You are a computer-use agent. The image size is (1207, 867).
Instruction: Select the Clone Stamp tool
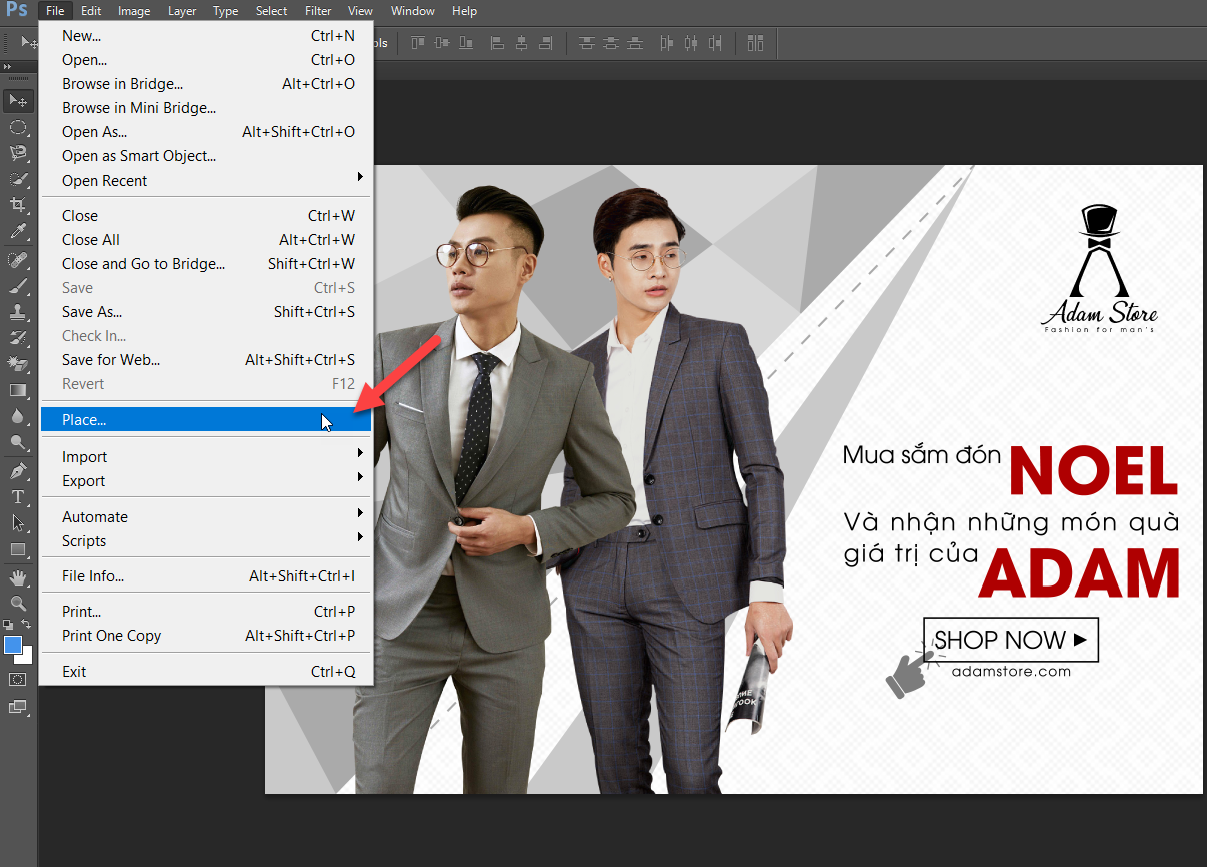tap(18, 311)
